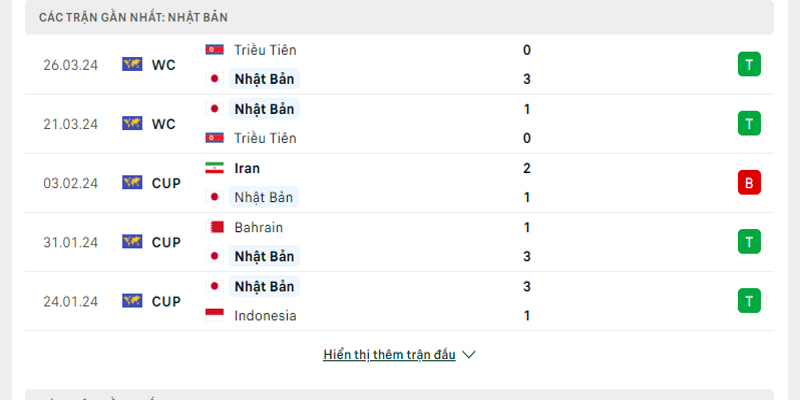Viewport: 800px width, 400px height.
Task: Expand list with the chevron arrow below matches
Action: [x=469, y=354]
